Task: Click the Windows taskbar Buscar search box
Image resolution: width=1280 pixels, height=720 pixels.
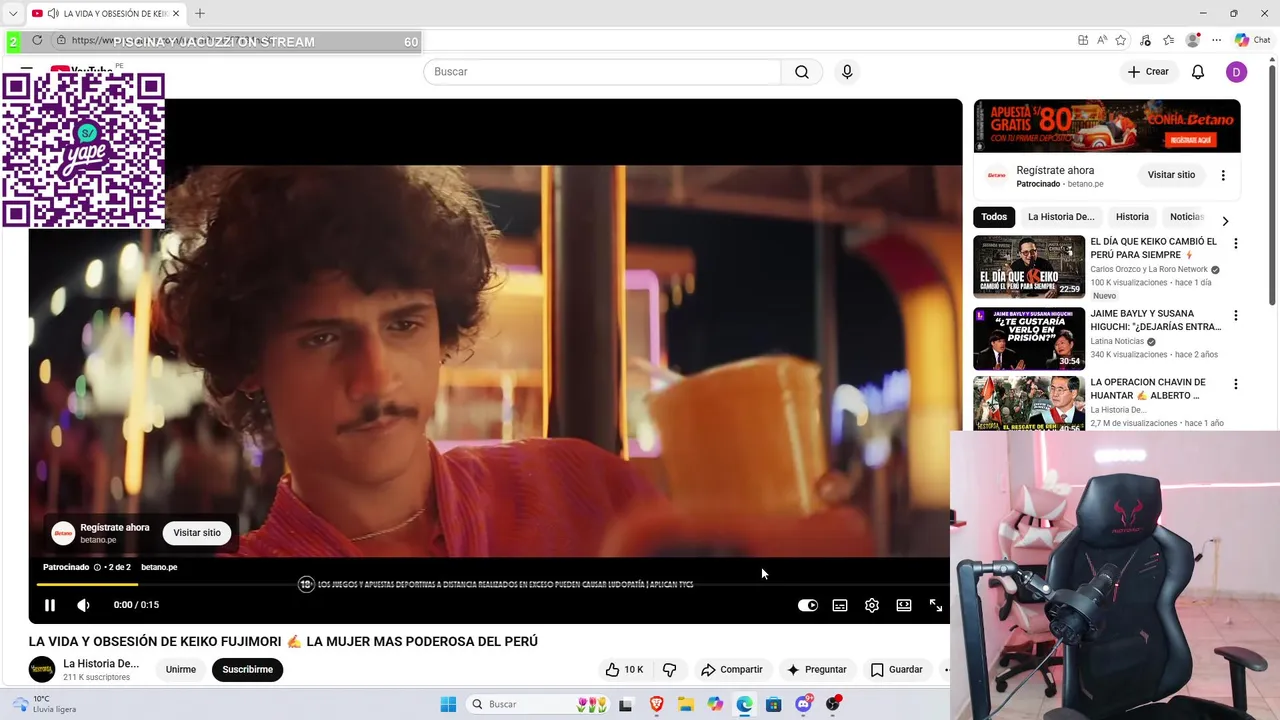Action: click(x=538, y=704)
